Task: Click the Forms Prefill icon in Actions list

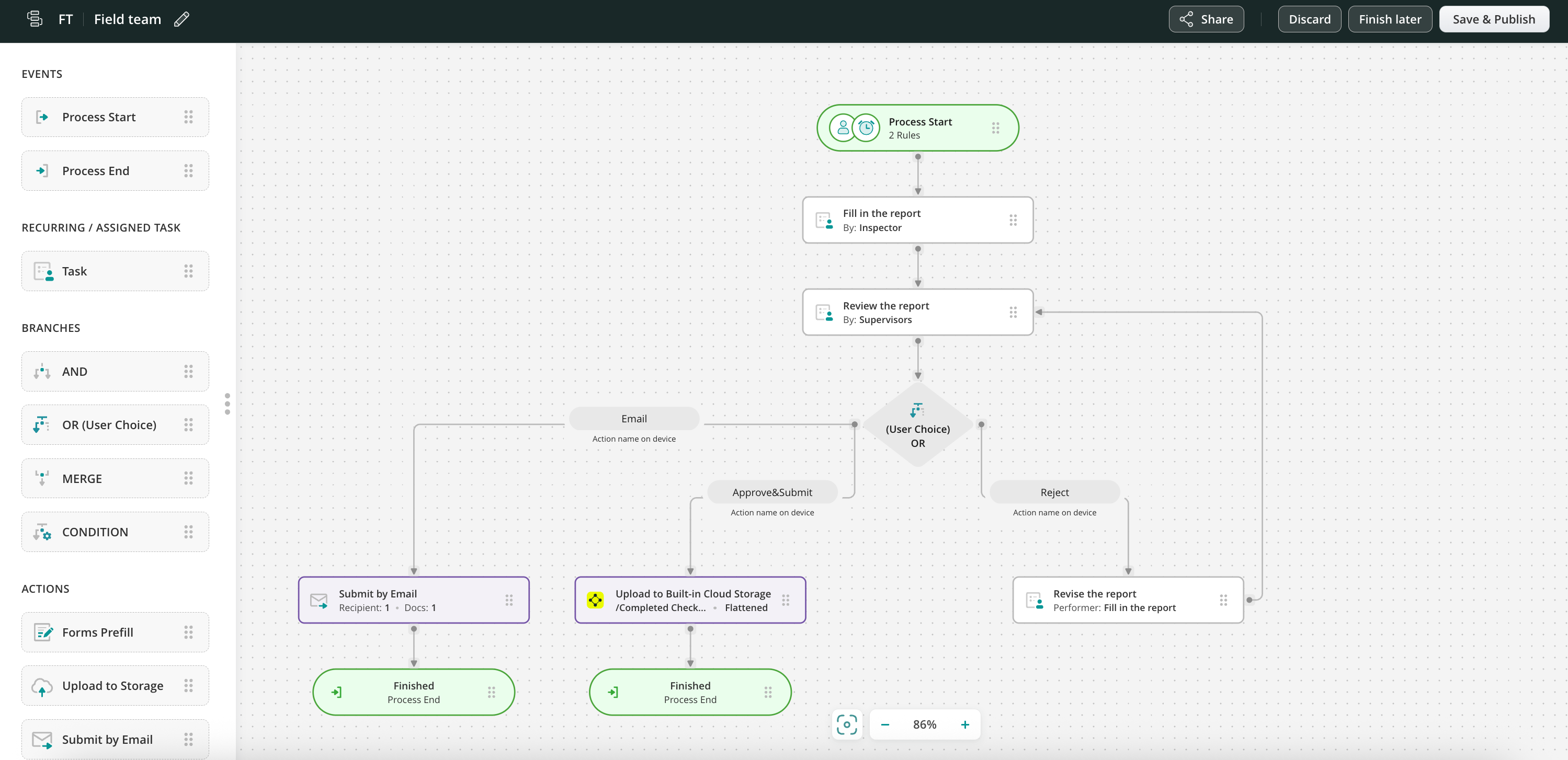Action: click(x=42, y=632)
